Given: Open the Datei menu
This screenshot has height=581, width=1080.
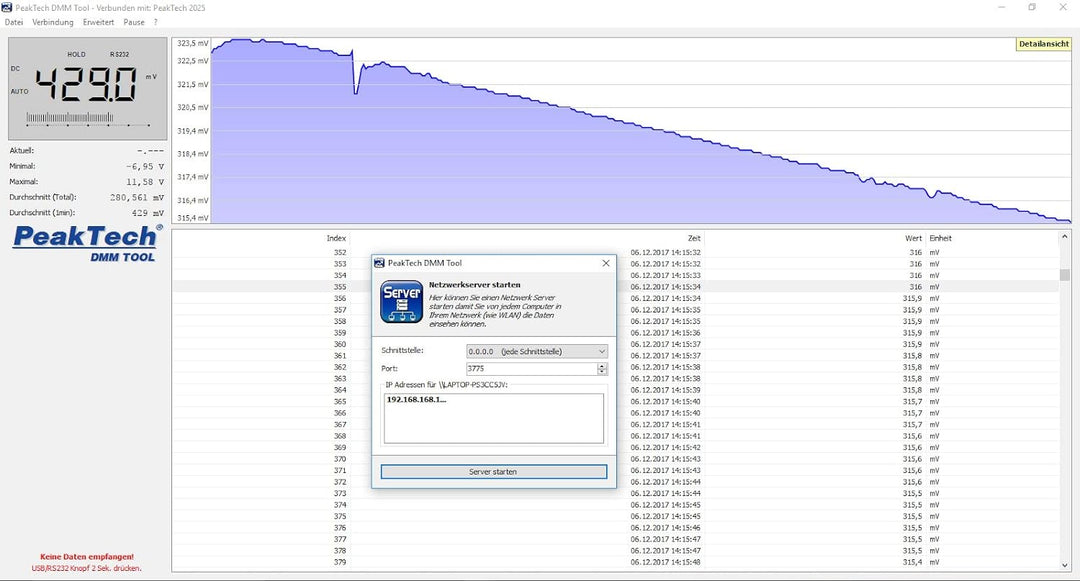Looking at the screenshot, I should pyautogui.click(x=14, y=22).
